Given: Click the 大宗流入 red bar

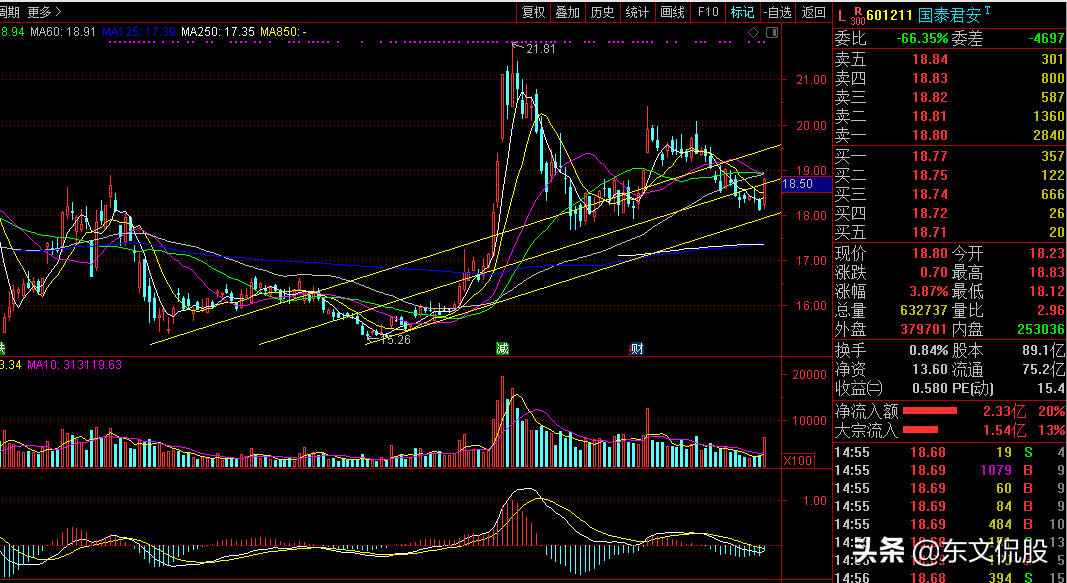Looking at the screenshot, I should tap(921, 430).
